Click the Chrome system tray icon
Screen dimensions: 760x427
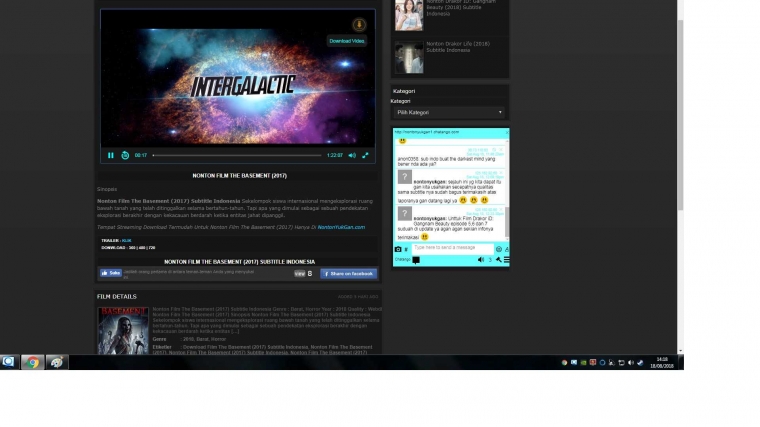[564, 363]
